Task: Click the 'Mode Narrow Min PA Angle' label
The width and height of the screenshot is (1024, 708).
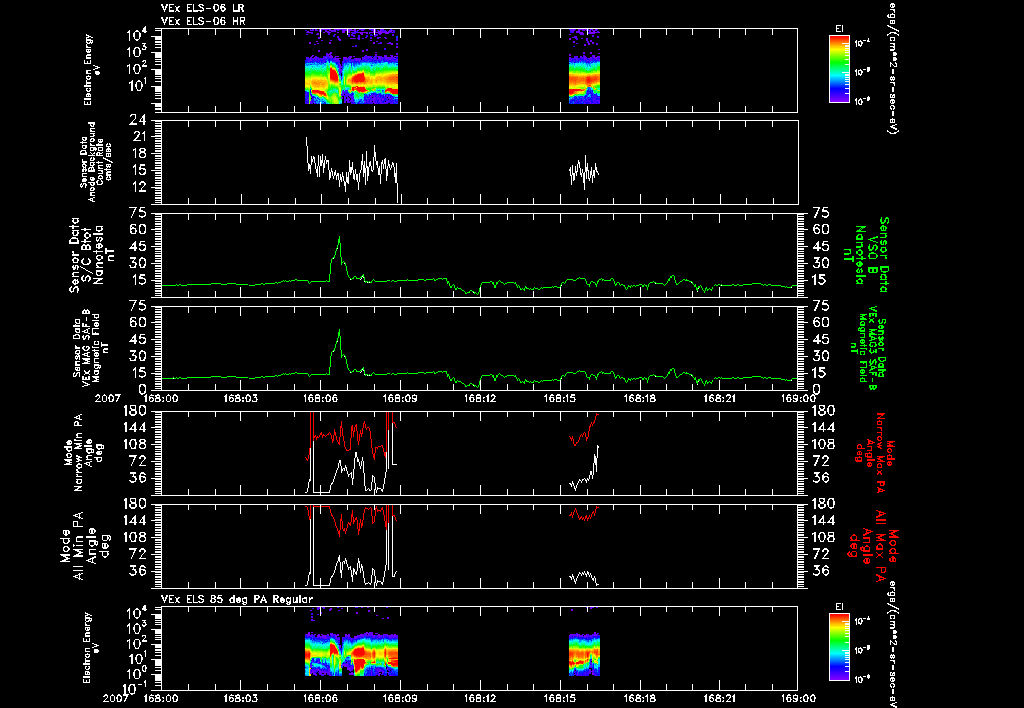Action: pos(84,453)
